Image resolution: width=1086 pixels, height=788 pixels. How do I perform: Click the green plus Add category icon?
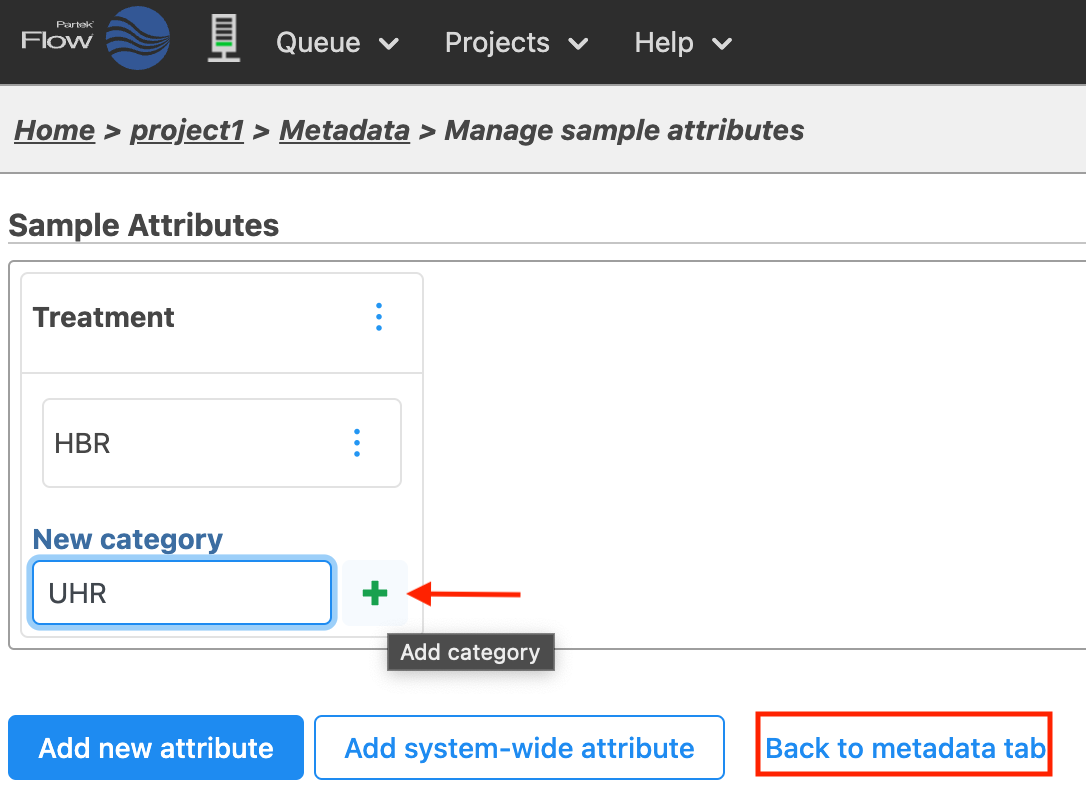point(375,594)
